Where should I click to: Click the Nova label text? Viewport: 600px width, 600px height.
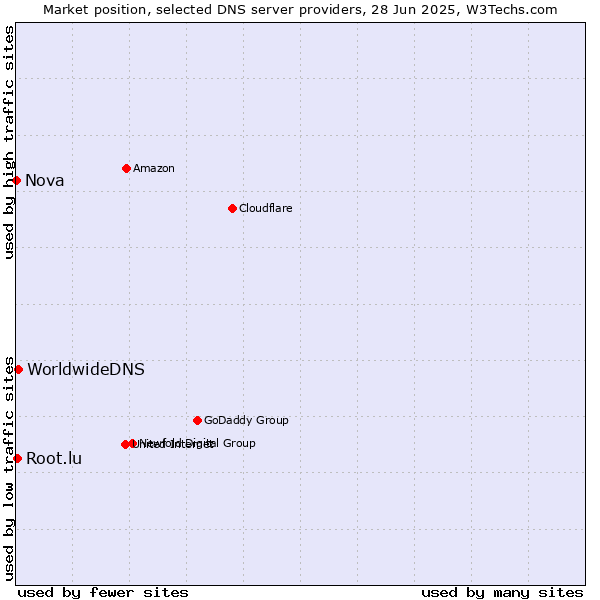pyautogui.click(x=44, y=181)
